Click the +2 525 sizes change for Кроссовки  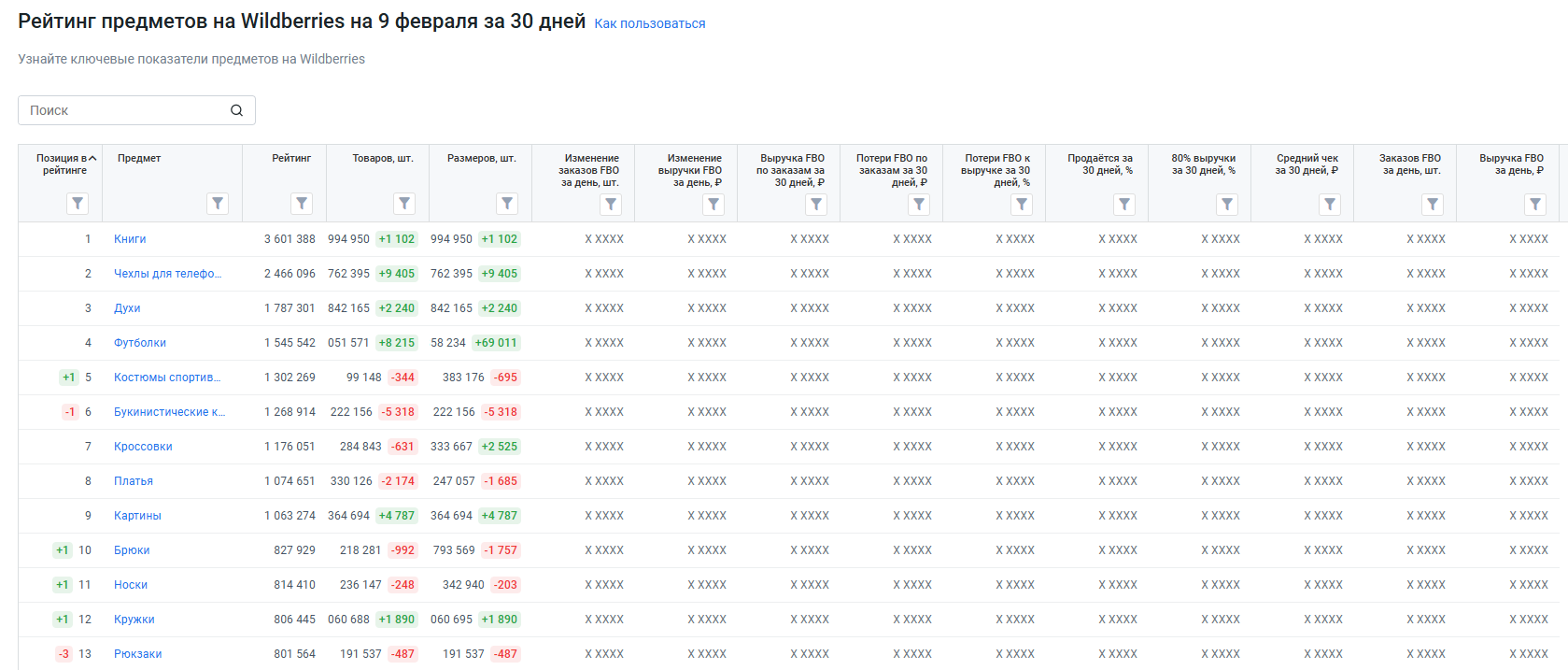coord(500,447)
